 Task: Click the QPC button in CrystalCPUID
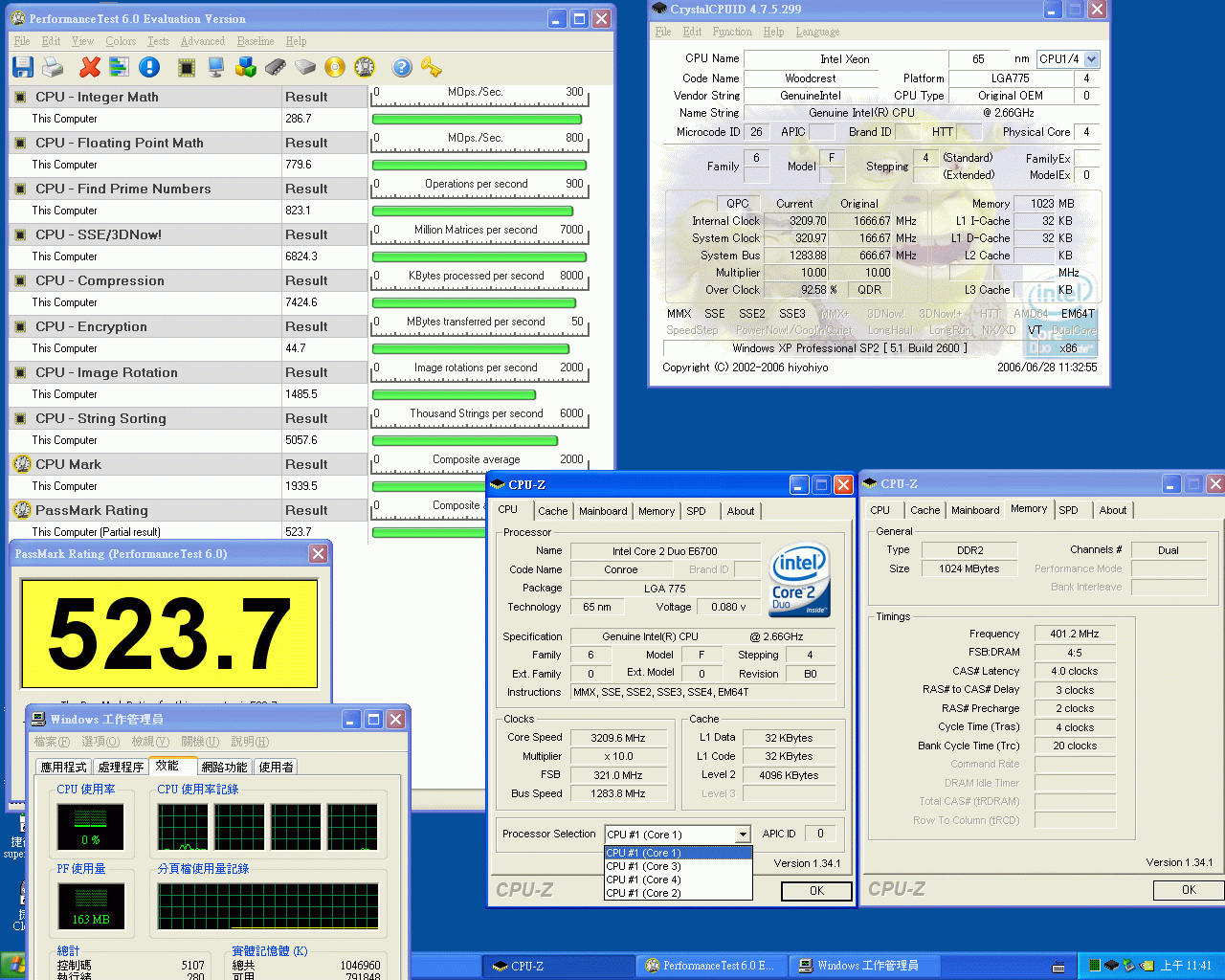click(x=738, y=204)
